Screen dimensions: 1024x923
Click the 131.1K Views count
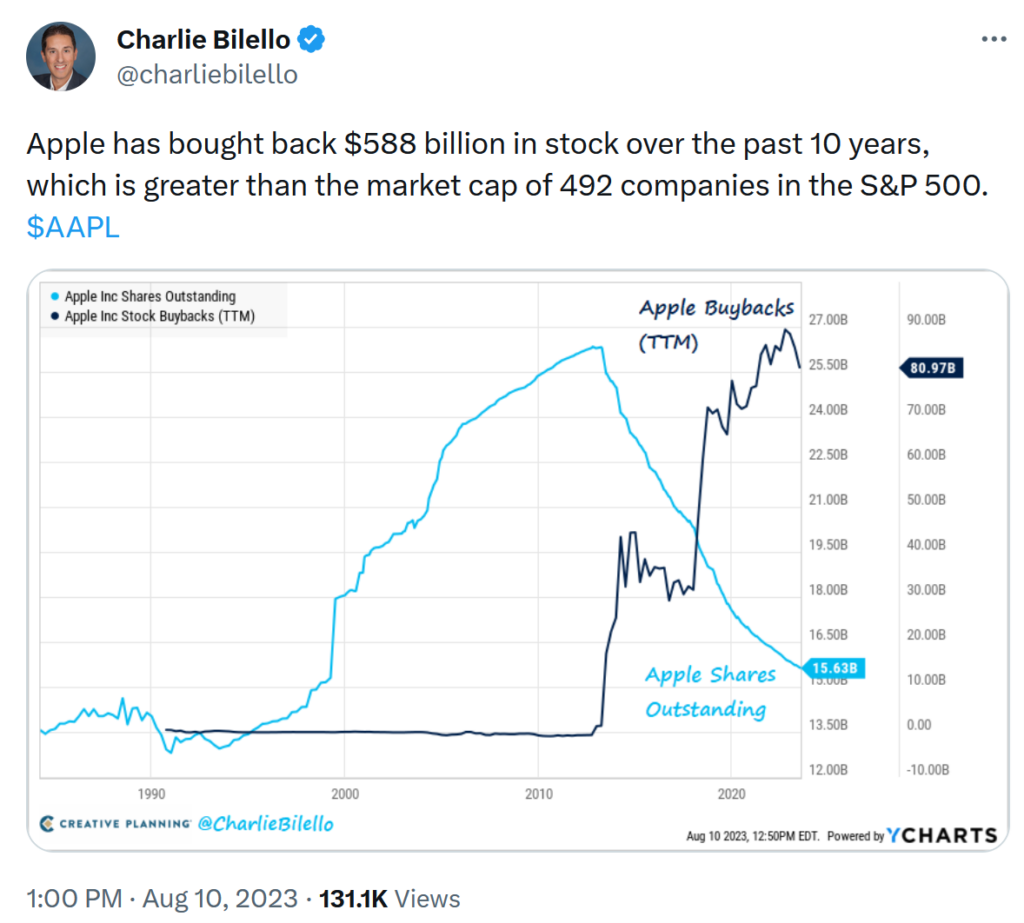pyautogui.click(x=389, y=897)
